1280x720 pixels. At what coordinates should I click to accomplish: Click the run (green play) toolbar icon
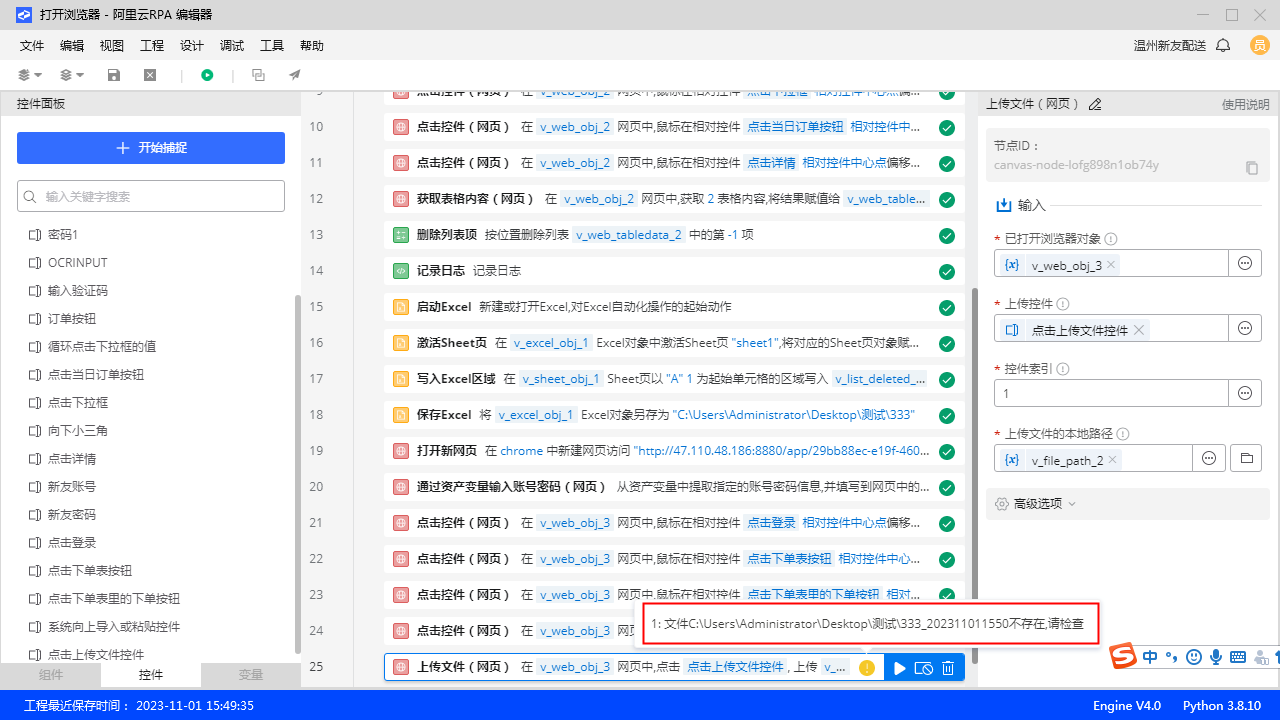pyautogui.click(x=207, y=75)
